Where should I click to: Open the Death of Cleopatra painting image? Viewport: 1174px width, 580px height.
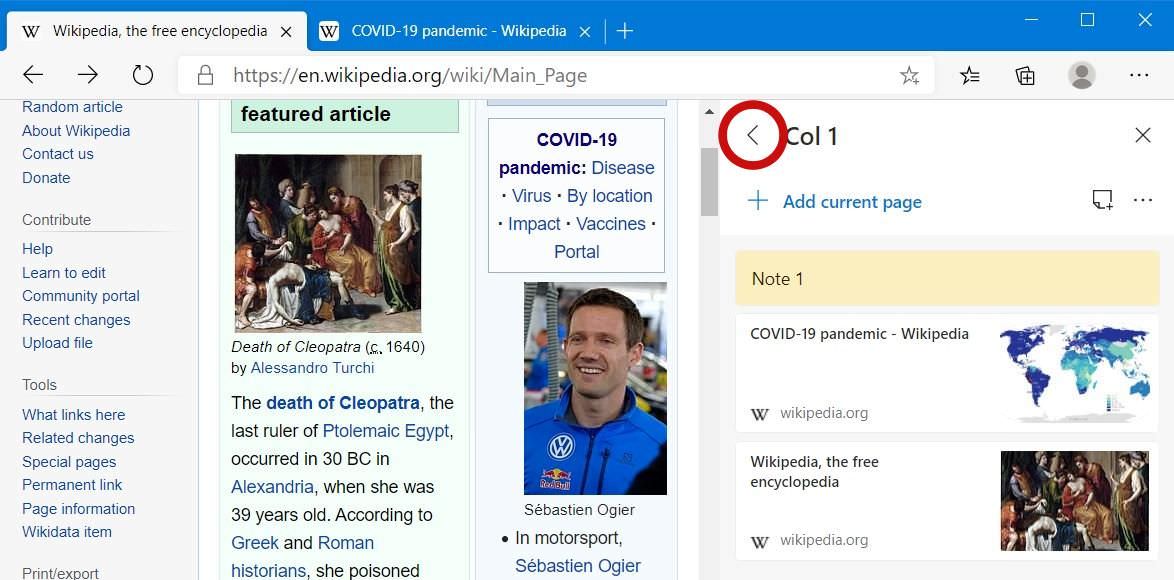(x=328, y=242)
